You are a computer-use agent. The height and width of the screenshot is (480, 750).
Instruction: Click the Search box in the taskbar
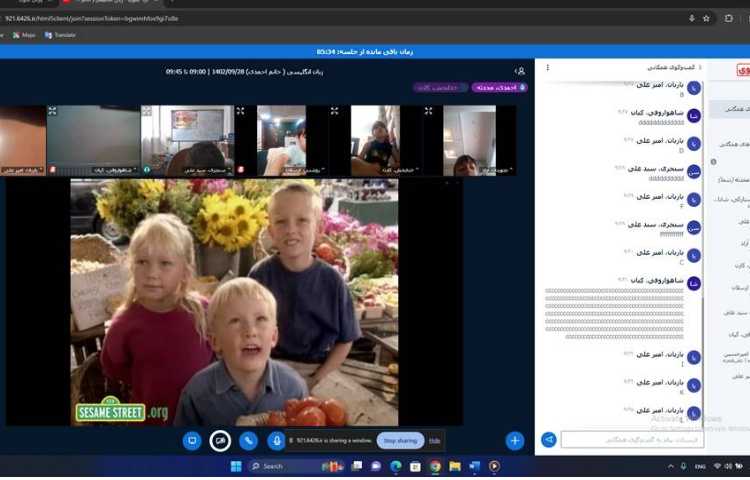pos(290,466)
